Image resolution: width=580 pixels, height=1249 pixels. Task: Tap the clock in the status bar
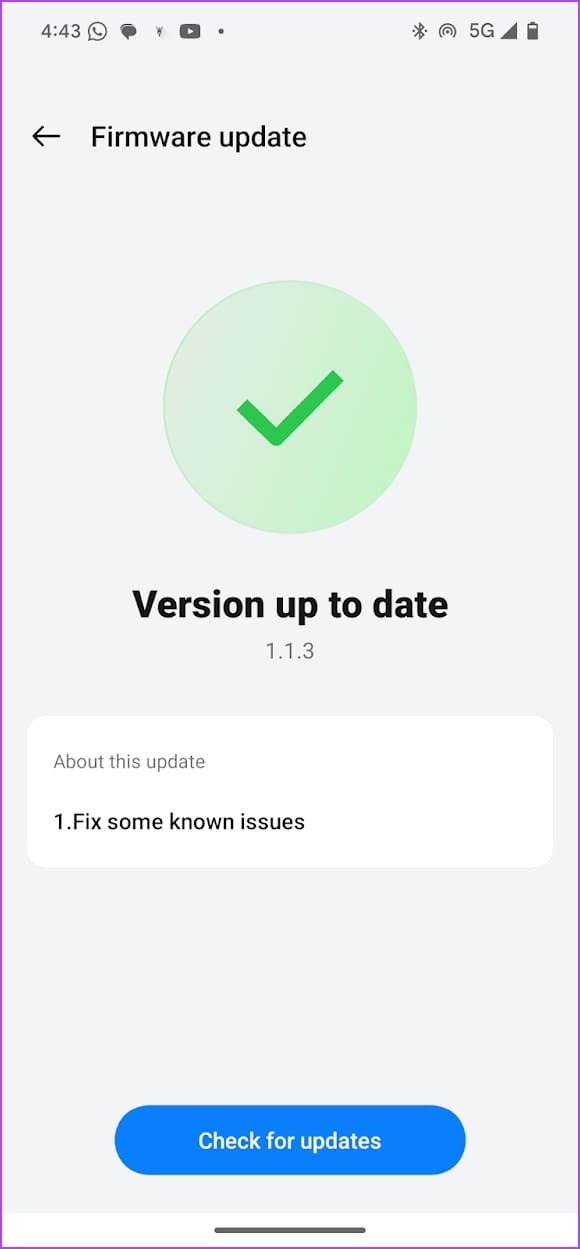click(60, 31)
